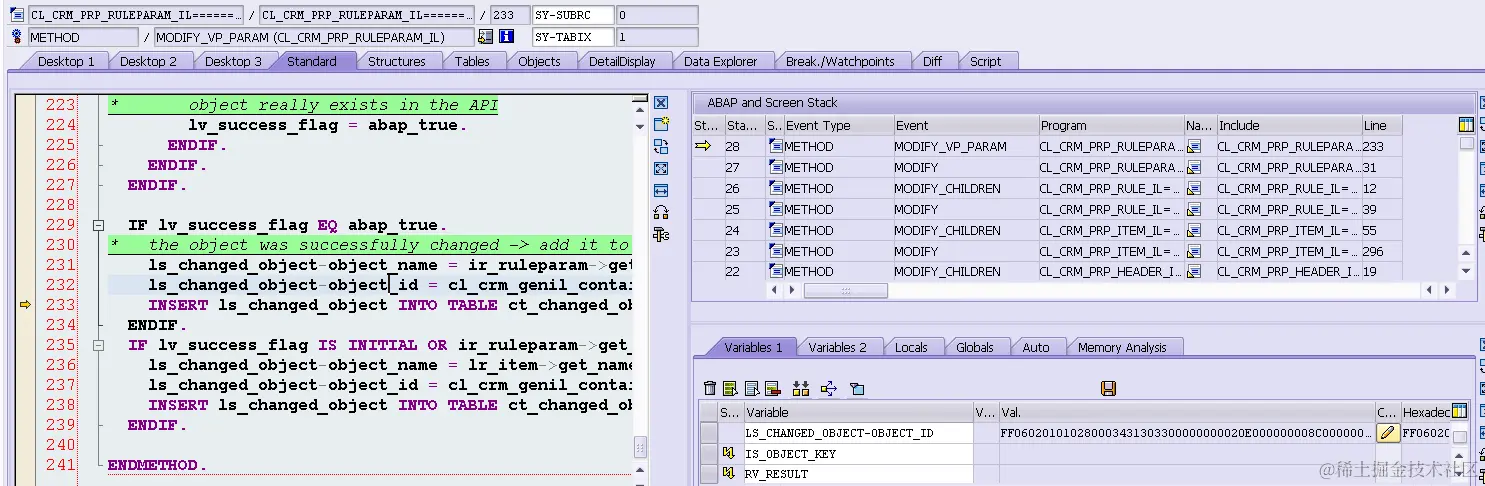Screen dimensions: 1485x486
Task: Switch to the Objects tab
Action: click(539, 61)
